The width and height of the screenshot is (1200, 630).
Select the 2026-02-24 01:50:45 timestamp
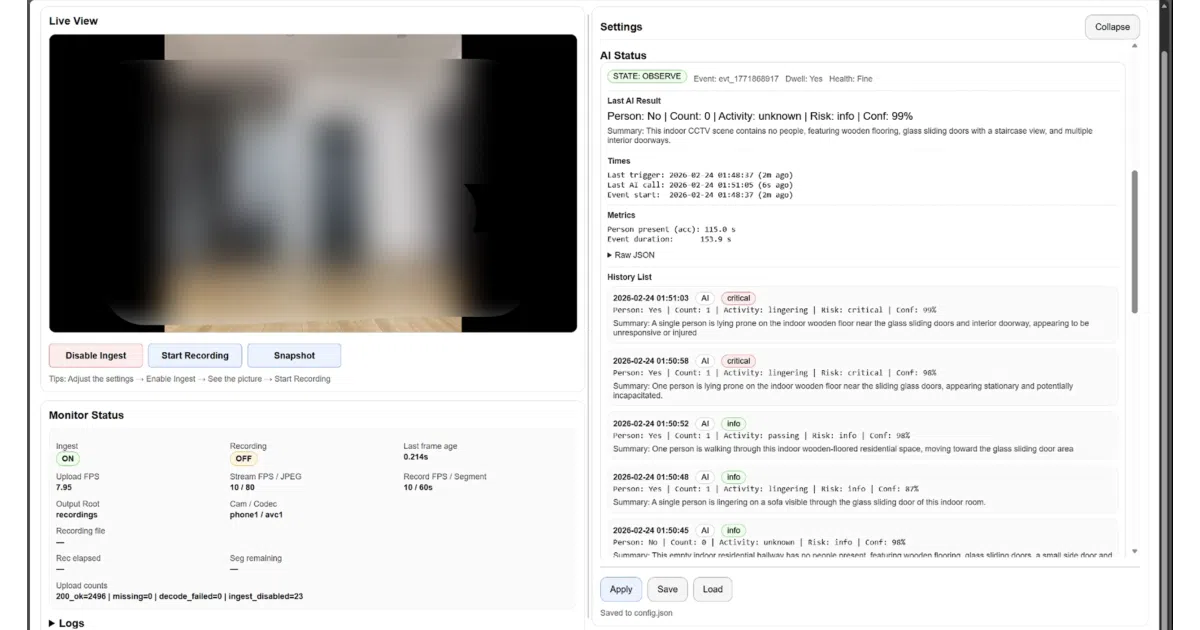click(x=651, y=530)
